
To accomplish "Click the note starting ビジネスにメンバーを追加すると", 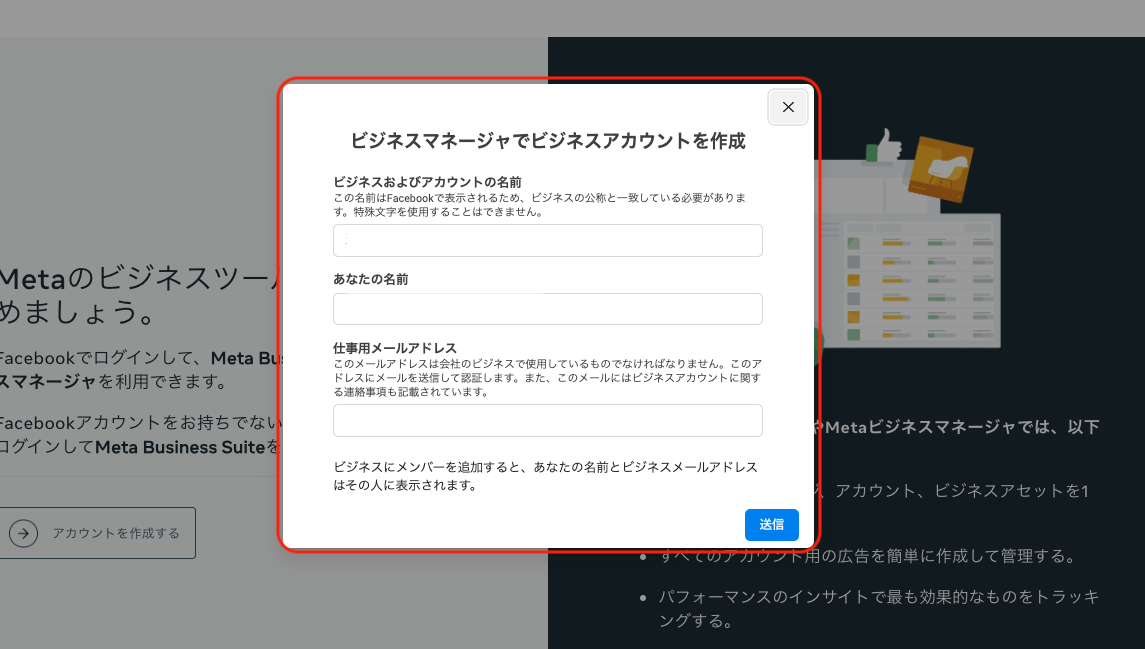I will 545,476.
